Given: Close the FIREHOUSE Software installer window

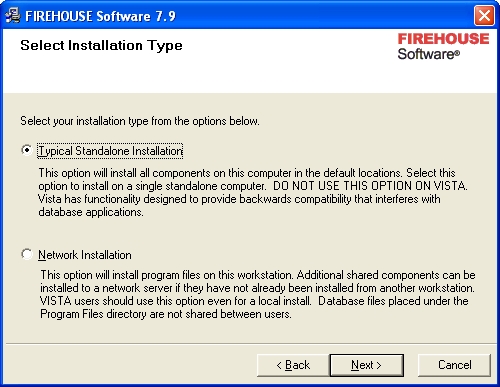Looking at the screenshot, I should tap(484, 15).
